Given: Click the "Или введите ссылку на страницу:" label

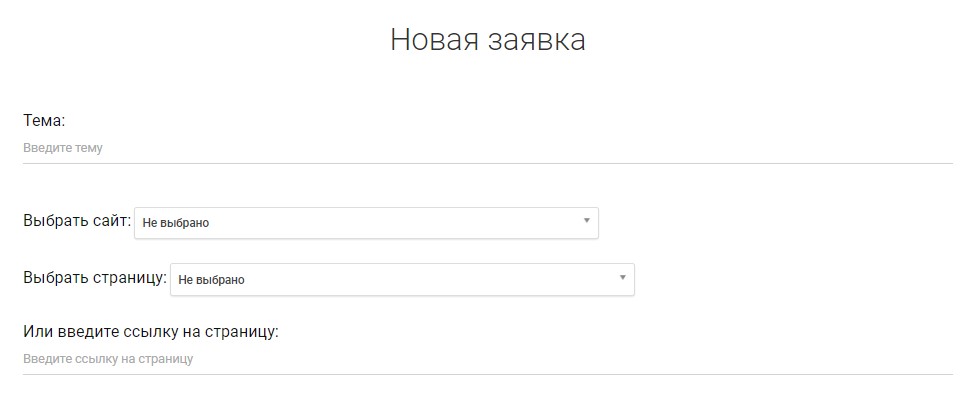Looking at the screenshot, I should (150, 331).
